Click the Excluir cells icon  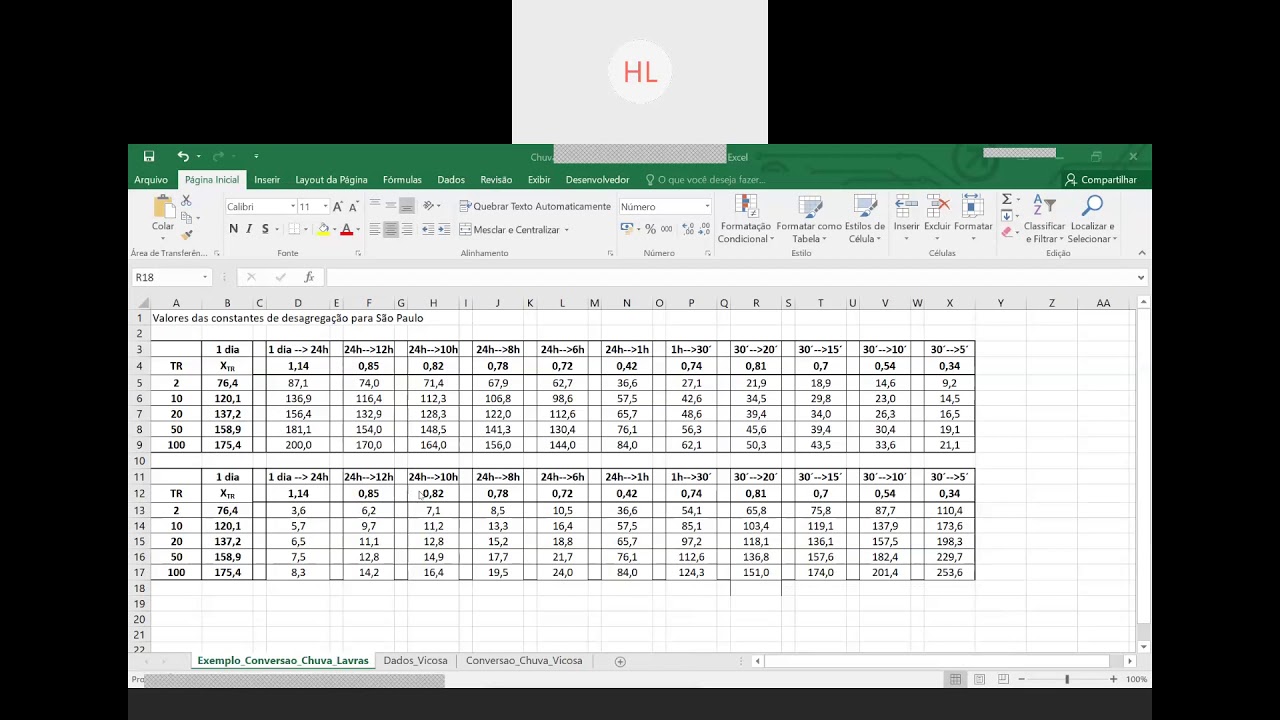[x=937, y=218]
